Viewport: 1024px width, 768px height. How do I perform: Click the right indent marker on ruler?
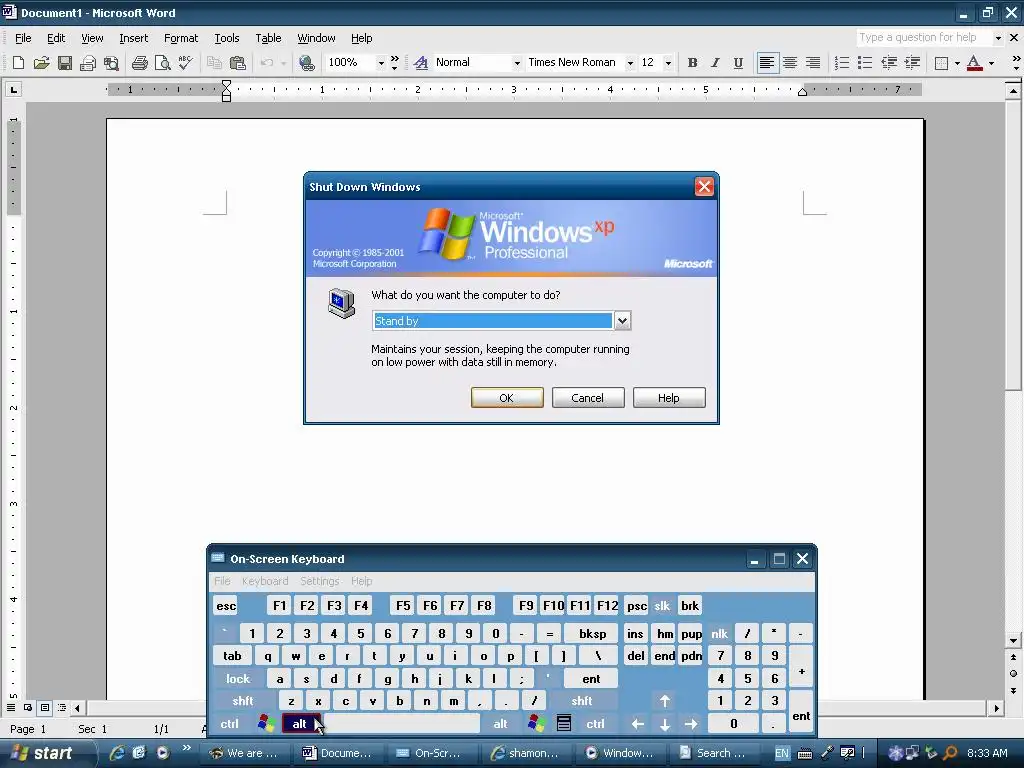click(x=803, y=92)
